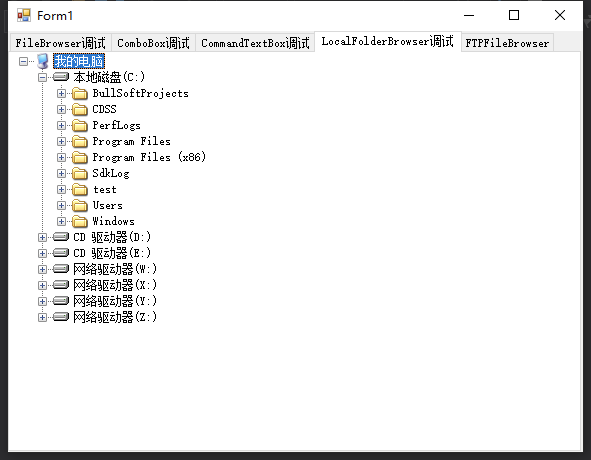
Task: Expand the 网络驱动器(W:) node
Action: 42,269
